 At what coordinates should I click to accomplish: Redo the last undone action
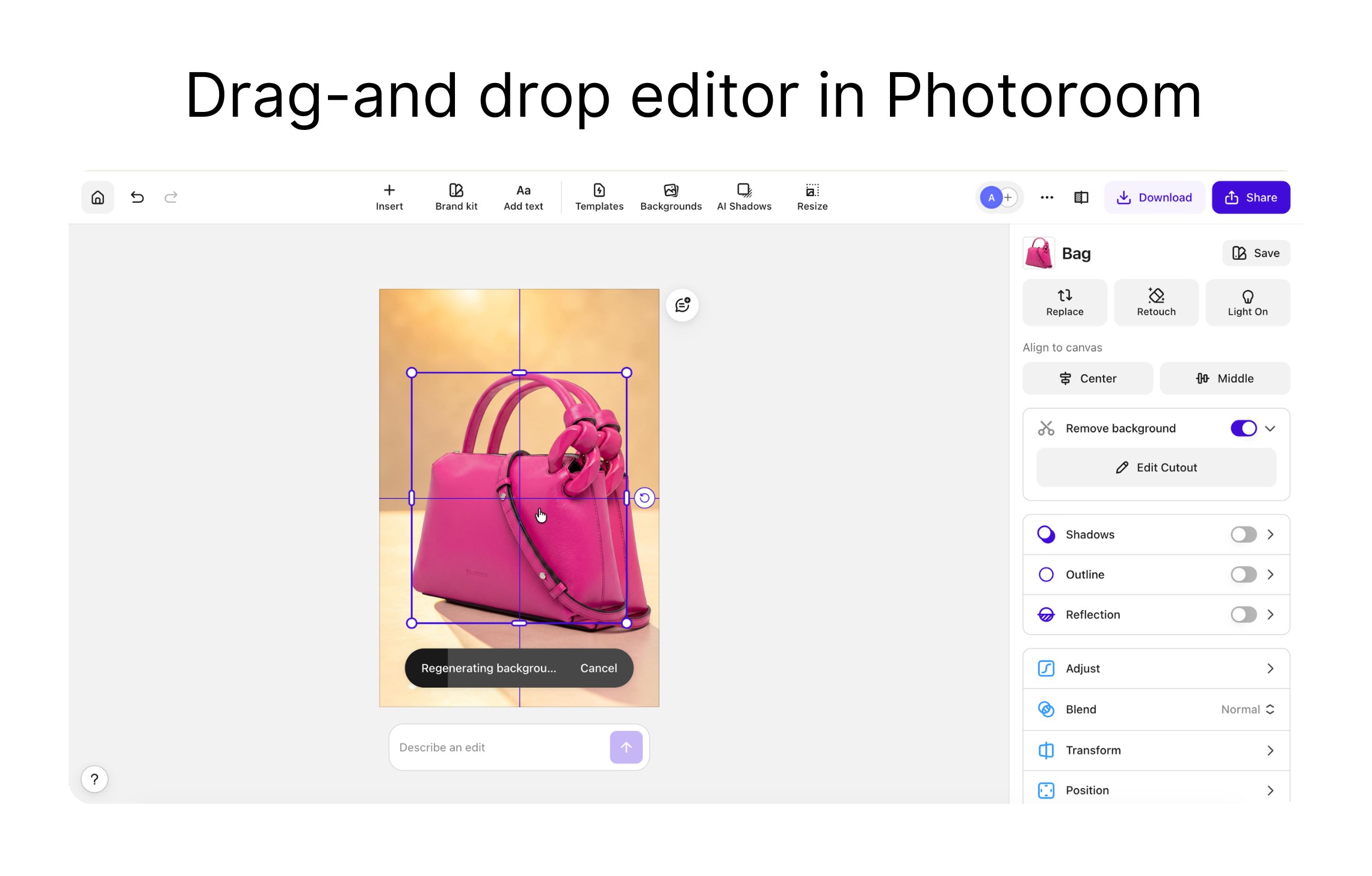(x=171, y=197)
